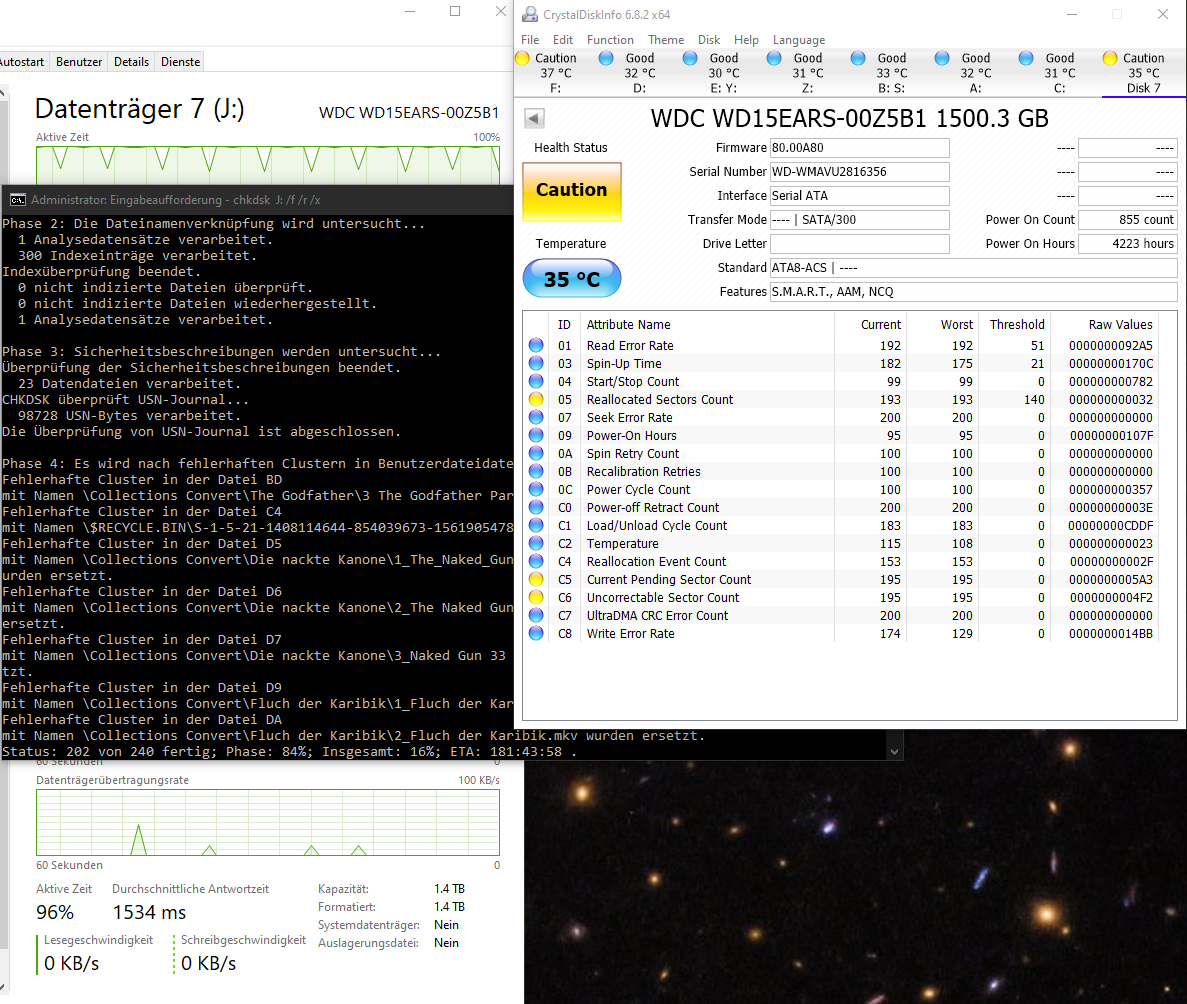Switch to Details tab in Task Manager
Image resolution: width=1187 pixels, height=1004 pixels.
click(x=131, y=62)
